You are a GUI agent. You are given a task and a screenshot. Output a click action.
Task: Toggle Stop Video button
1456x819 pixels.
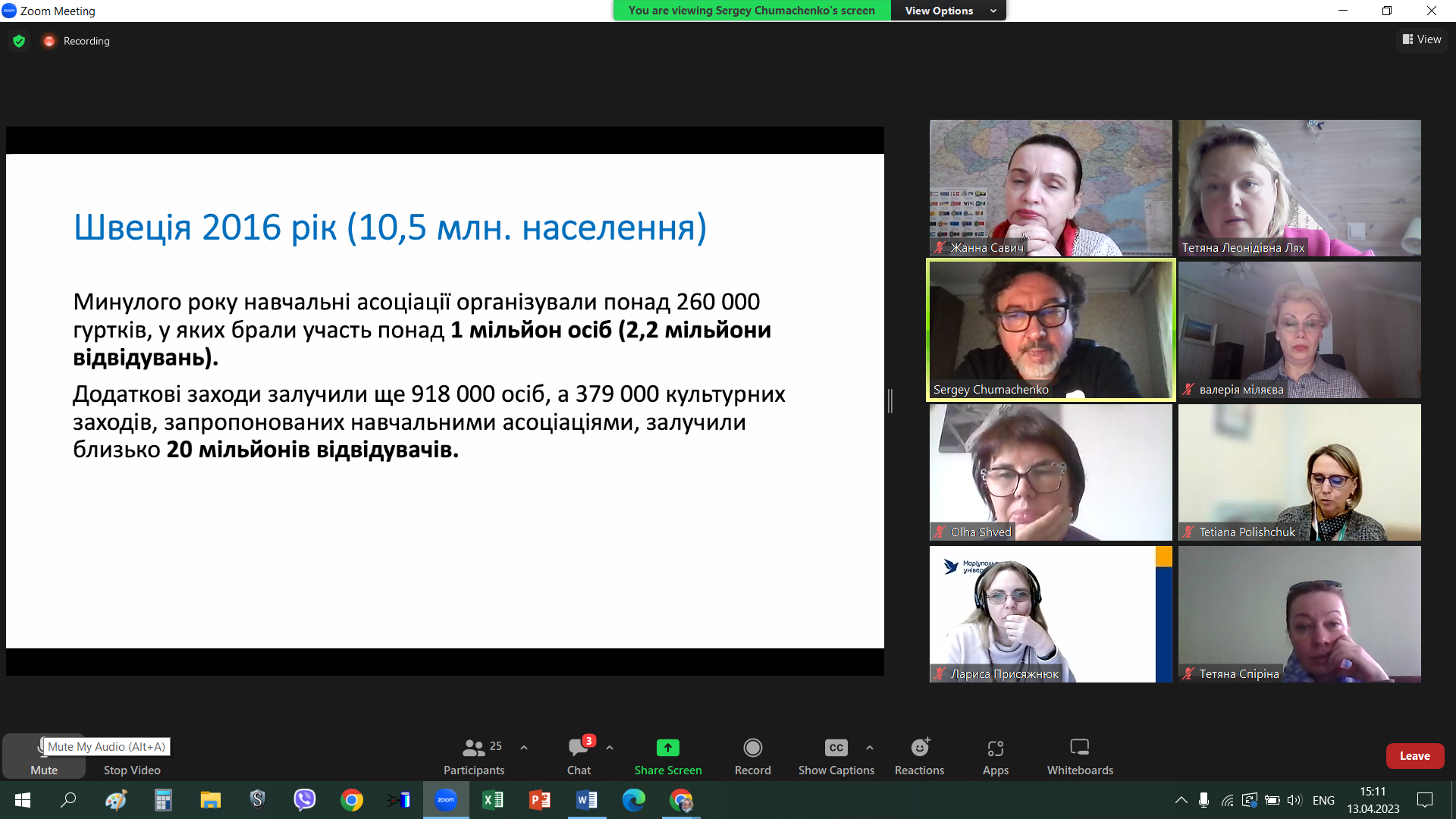pos(132,756)
